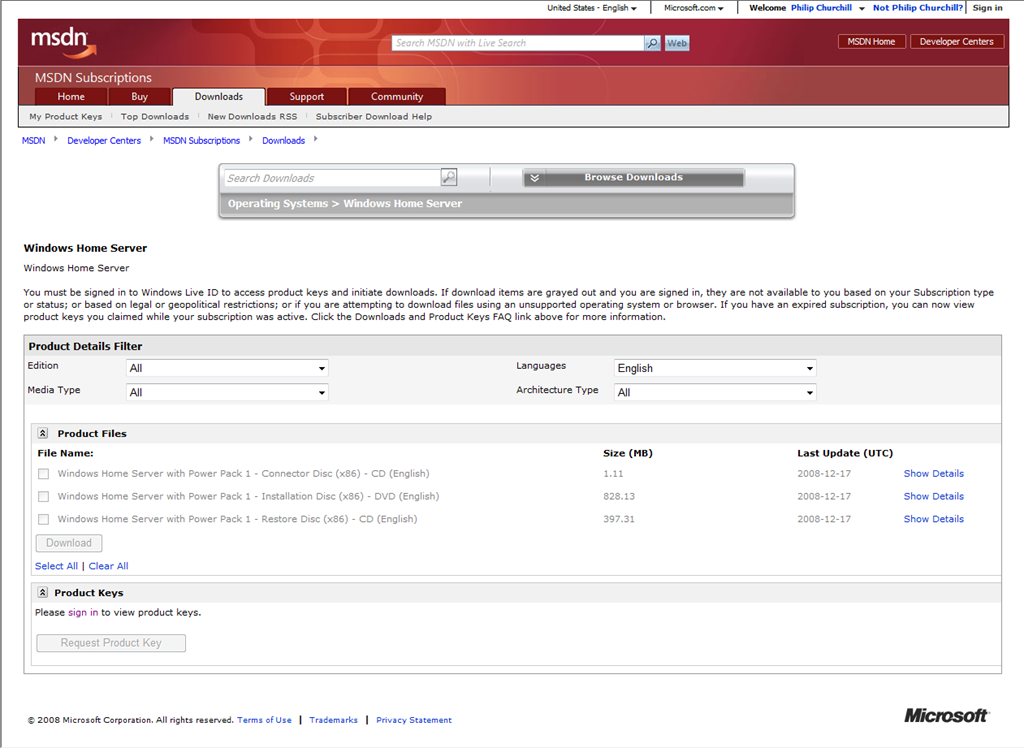Open the Media Type dropdown
This screenshot has height=748, width=1024.
pos(227,392)
